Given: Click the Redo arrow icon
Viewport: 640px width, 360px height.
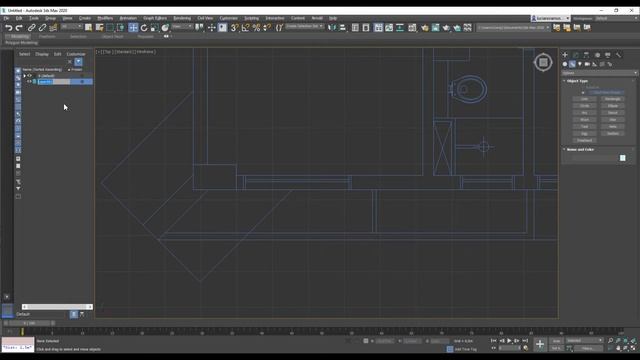Looking at the screenshot, I should 19,28.
